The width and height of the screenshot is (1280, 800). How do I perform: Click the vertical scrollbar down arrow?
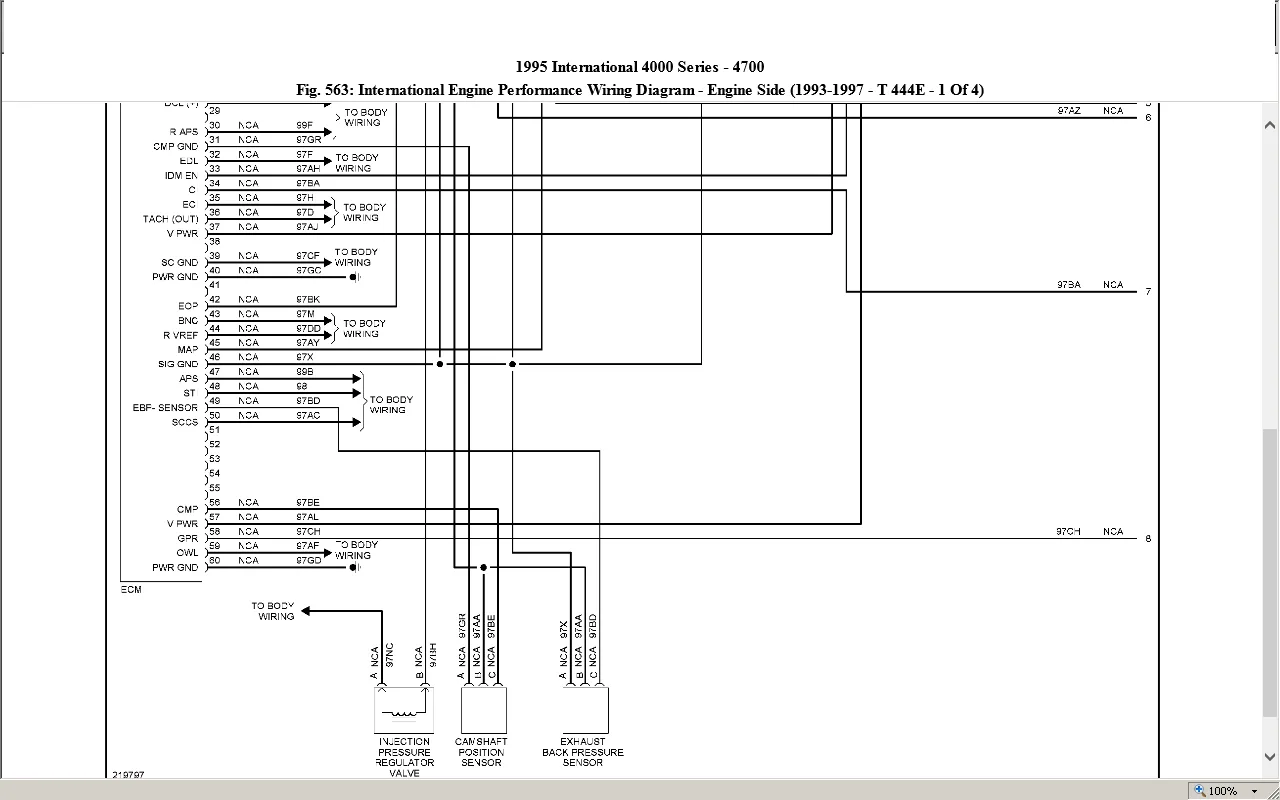(1270, 758)
